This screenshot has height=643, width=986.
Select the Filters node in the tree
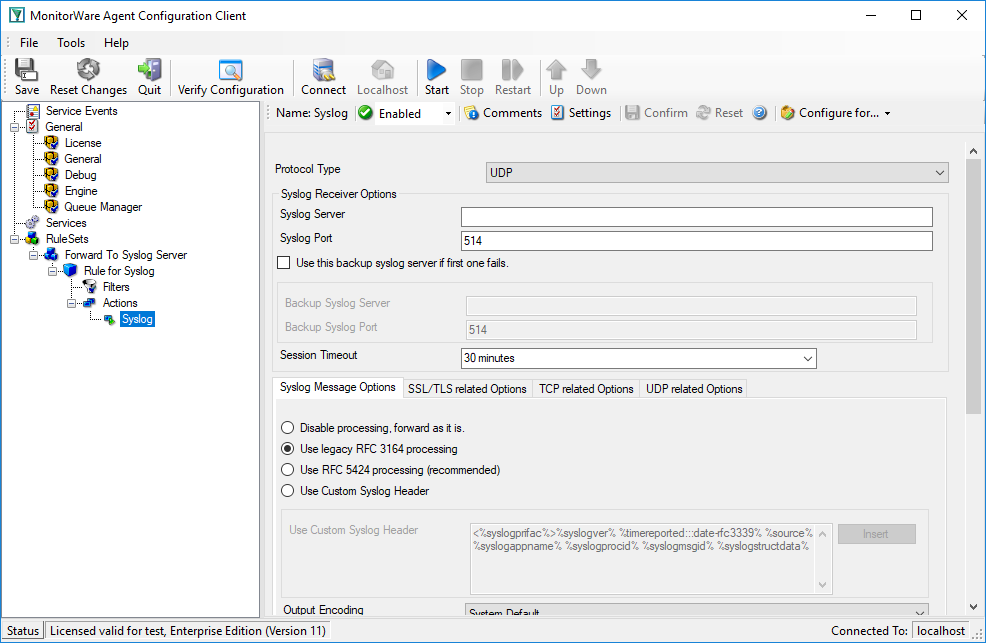(x=116, y=287)
